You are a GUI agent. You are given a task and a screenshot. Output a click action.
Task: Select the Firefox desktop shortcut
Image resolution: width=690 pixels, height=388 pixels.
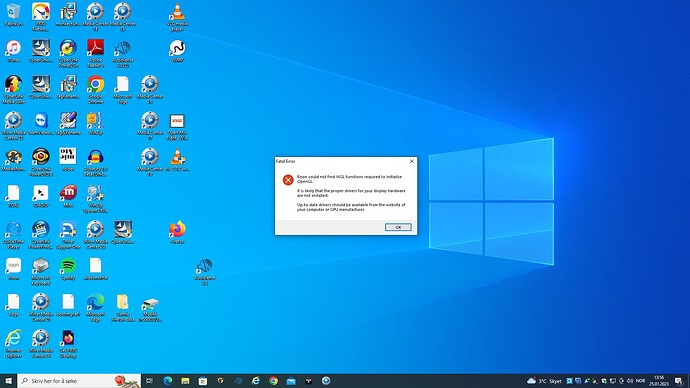pyautogui.click(x=177, y=232)
